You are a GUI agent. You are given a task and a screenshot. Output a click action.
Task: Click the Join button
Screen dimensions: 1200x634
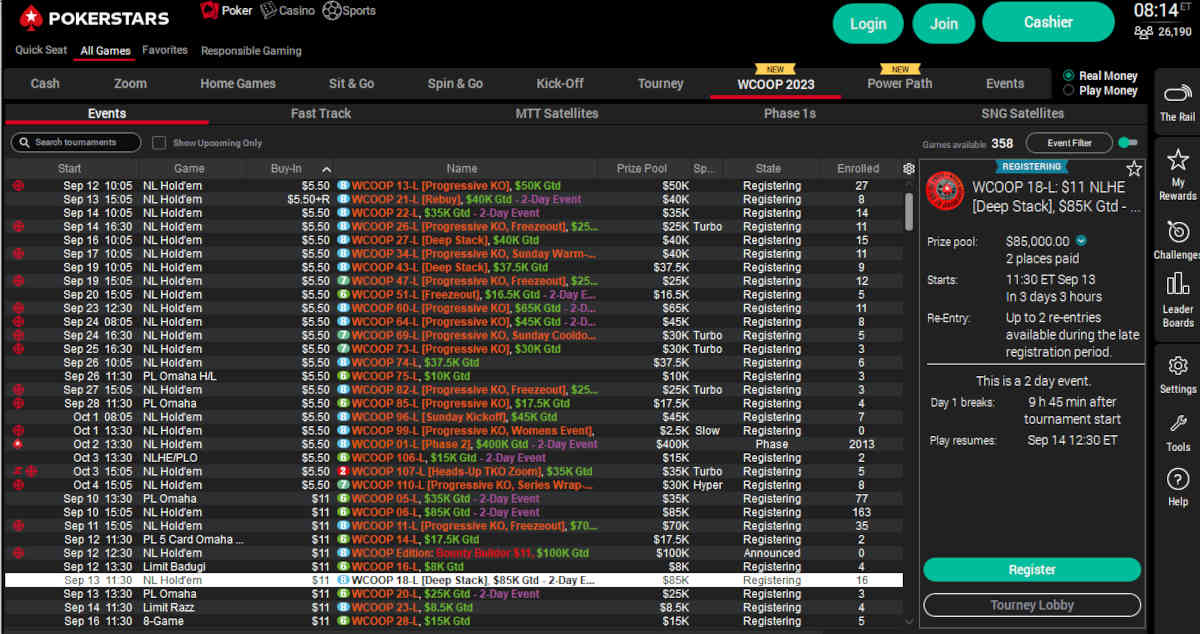click(943, 23)
